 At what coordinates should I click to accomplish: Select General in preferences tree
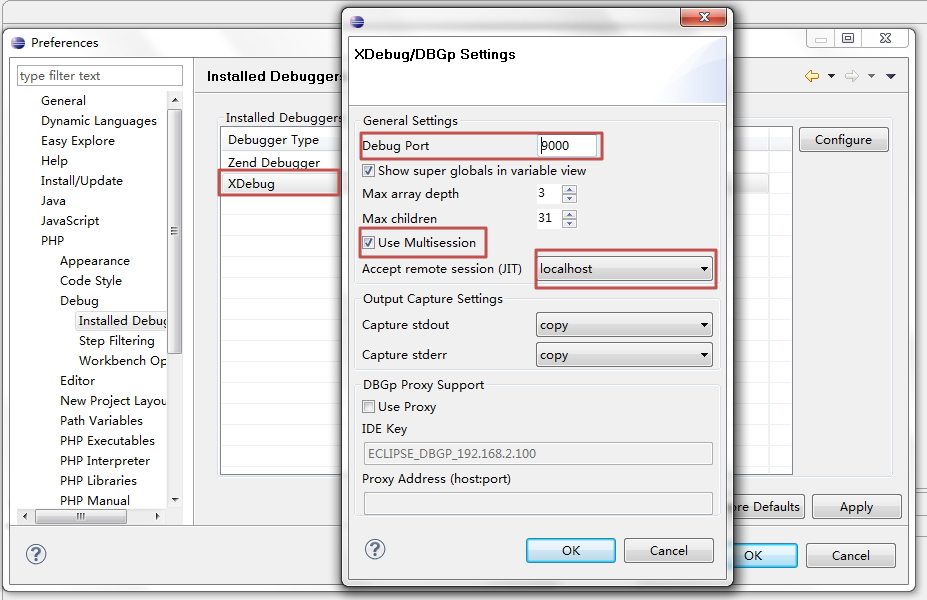[x=63, y=100]
